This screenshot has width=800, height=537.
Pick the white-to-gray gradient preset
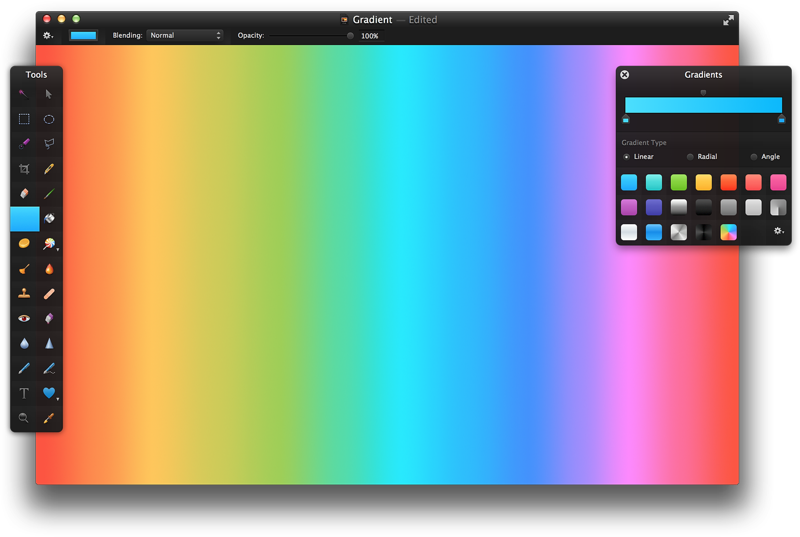click(679, 207)
